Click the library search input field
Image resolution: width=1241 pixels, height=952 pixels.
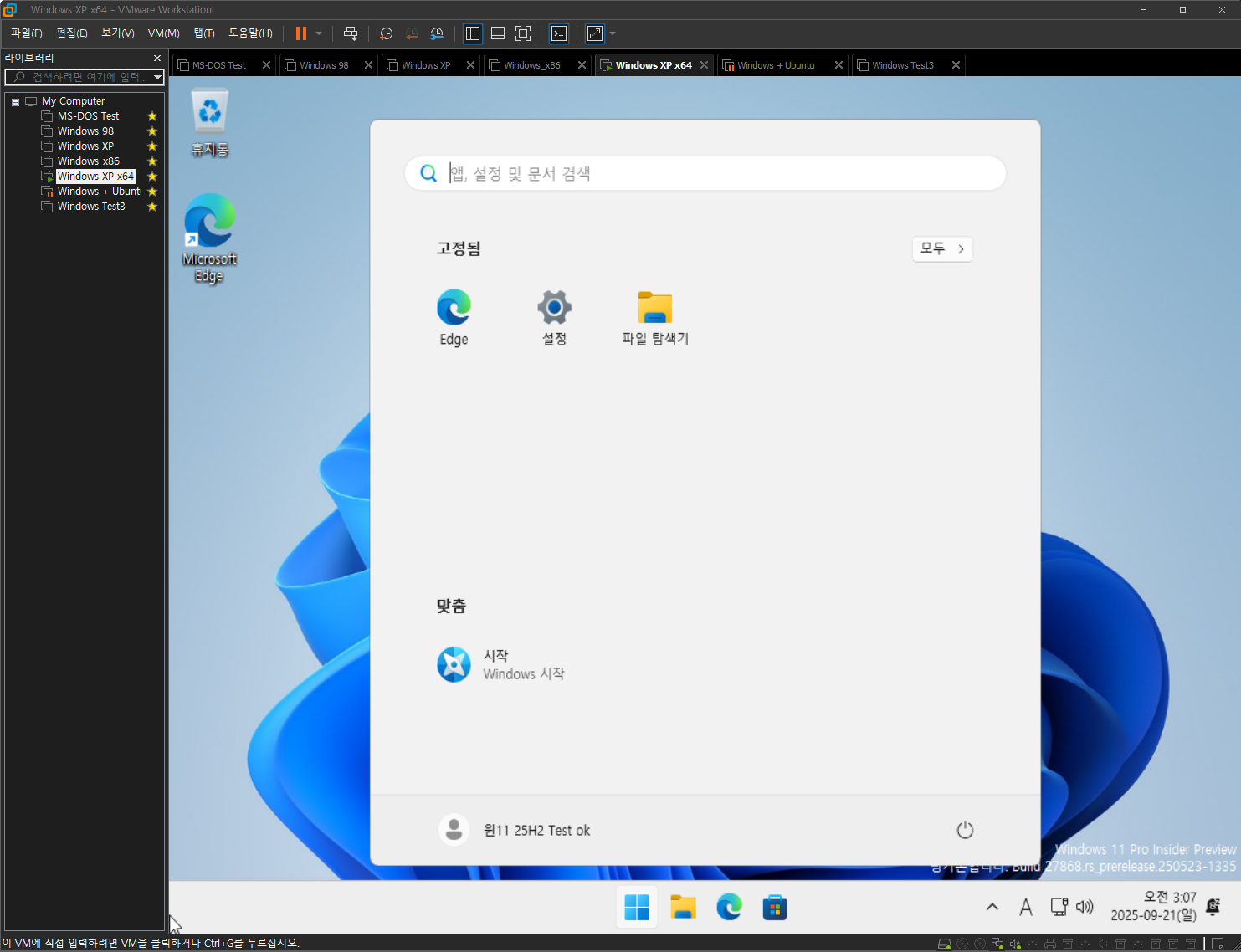(77, 77)
